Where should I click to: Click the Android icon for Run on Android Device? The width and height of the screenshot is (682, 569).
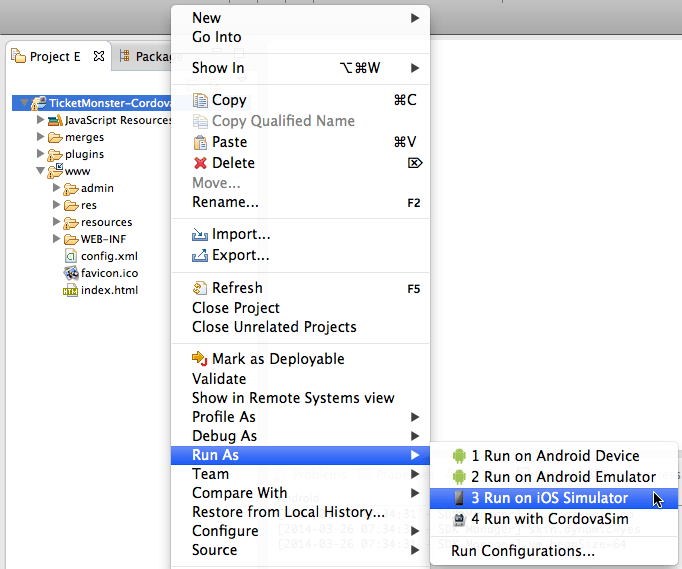coord(459,456)
